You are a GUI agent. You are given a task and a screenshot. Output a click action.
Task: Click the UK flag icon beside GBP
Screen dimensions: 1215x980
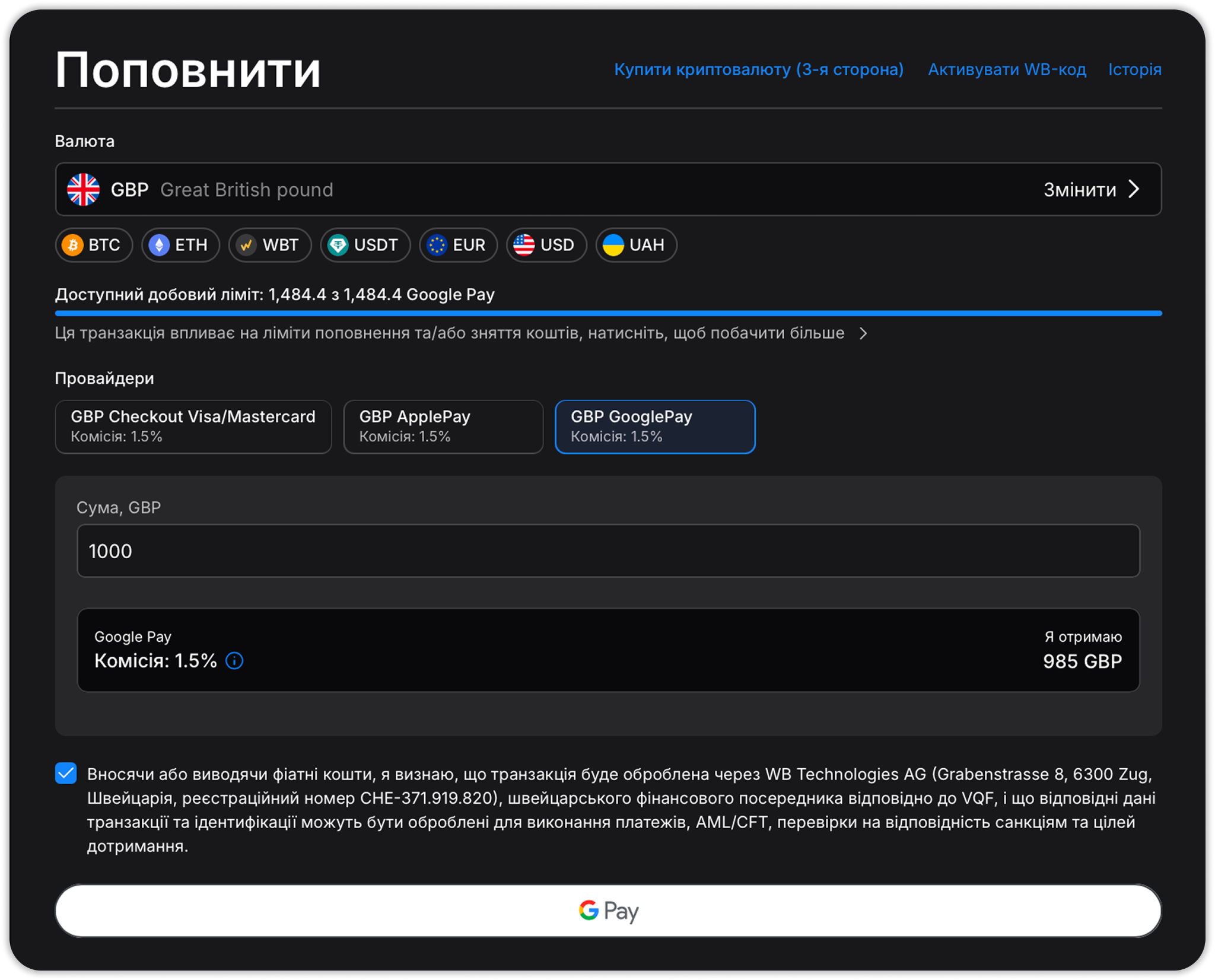coord(83,189)
